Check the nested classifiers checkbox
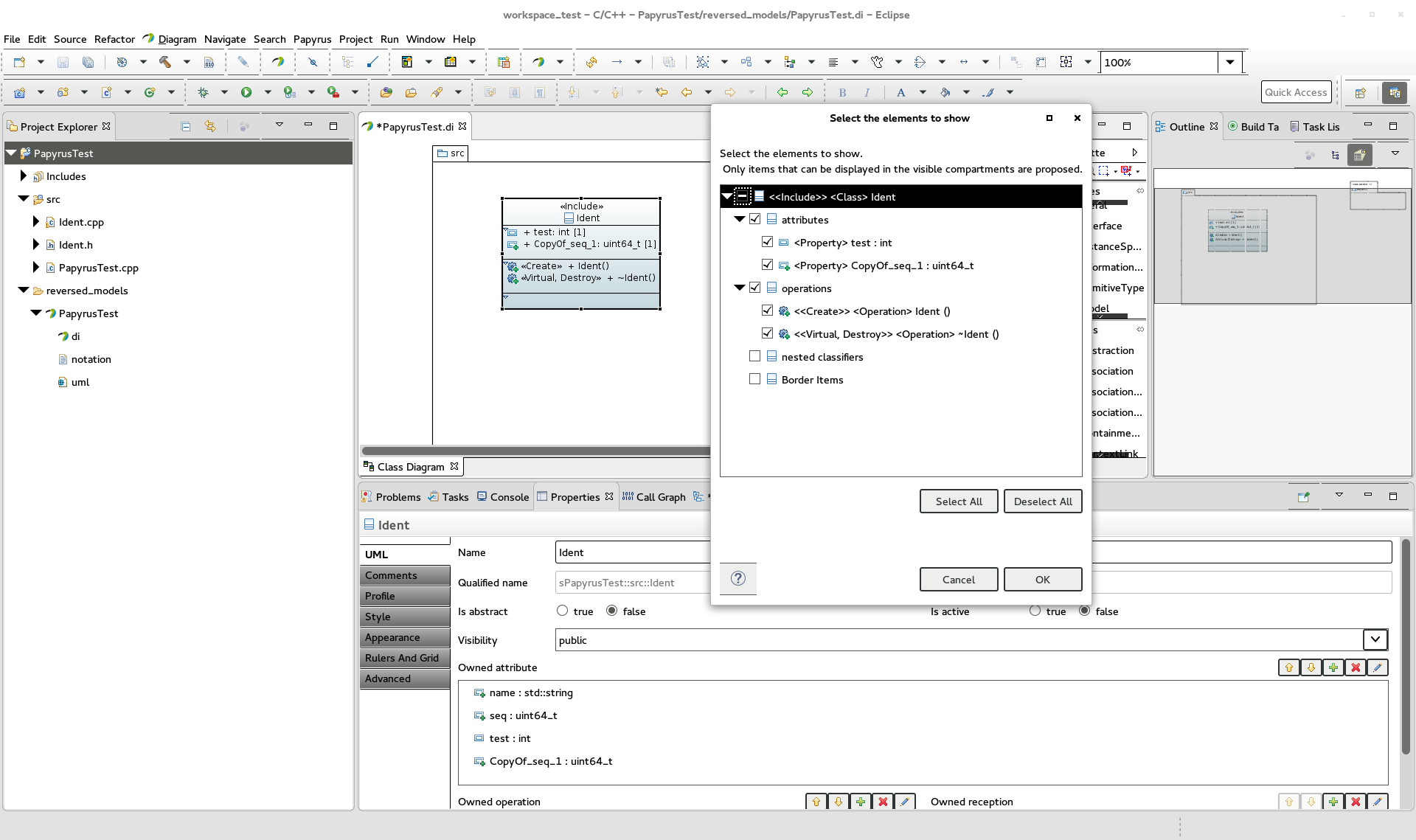Screen dimensions: 1416x840 754,356
